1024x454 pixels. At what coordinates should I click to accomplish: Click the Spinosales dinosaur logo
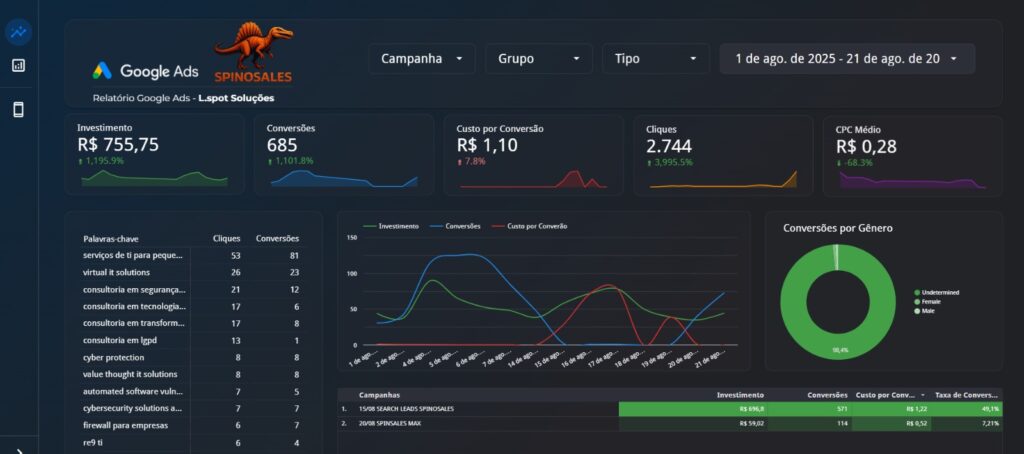[253, 54]
